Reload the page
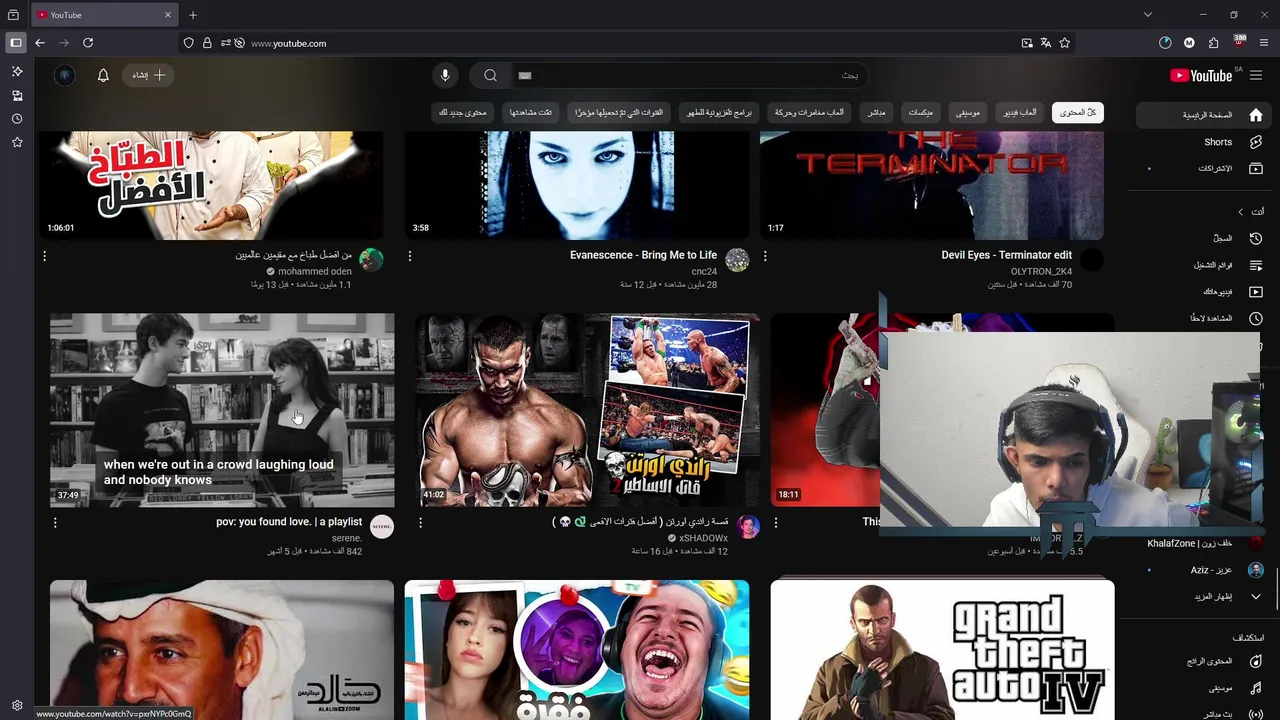Viewport: 1280px width, 720px height. coord(88,43)
